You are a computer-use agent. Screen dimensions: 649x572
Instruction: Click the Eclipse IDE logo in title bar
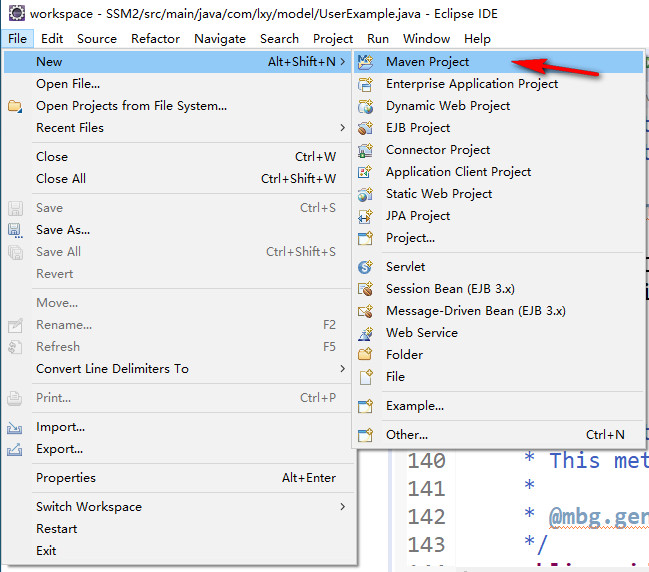[17, 13]
